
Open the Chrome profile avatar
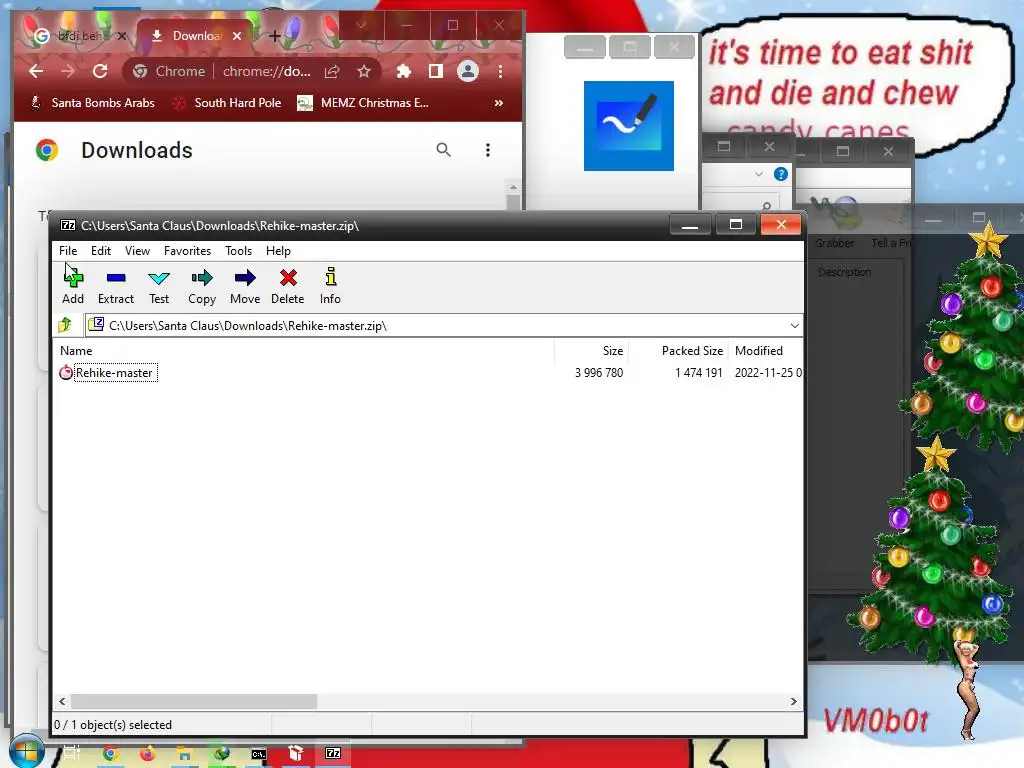click(468, 71)
